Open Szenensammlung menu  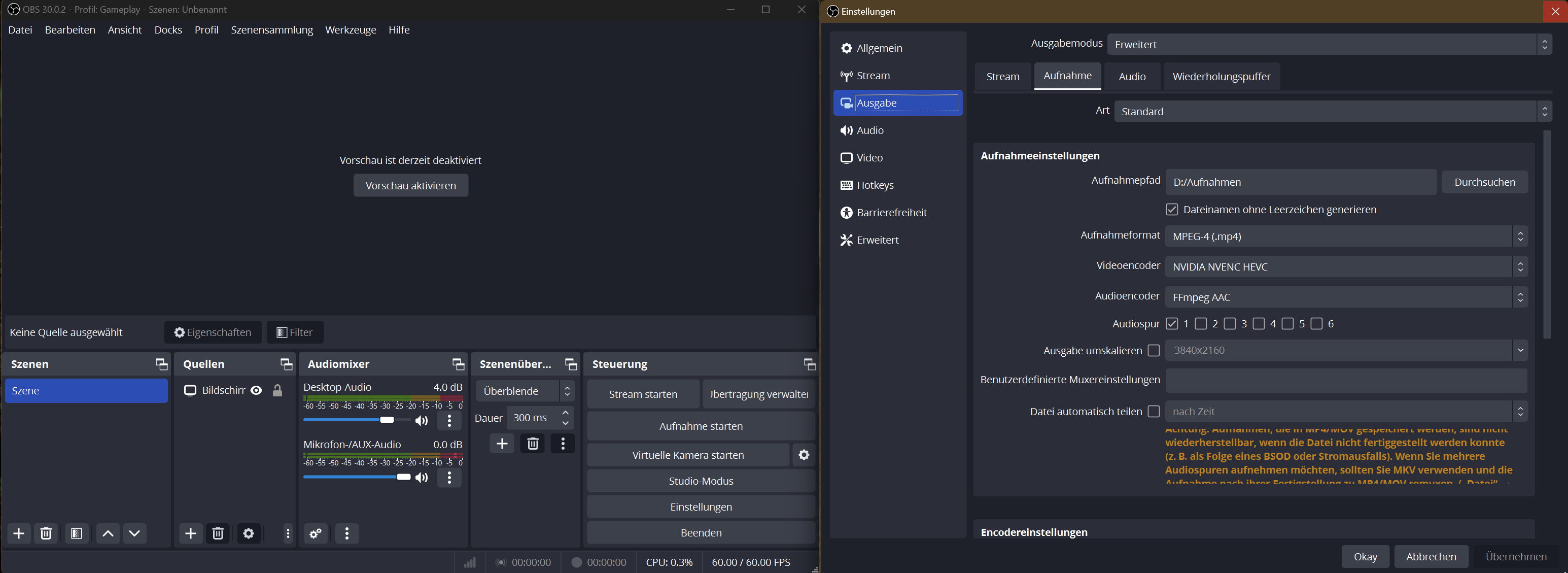click(x=271, y=30)
